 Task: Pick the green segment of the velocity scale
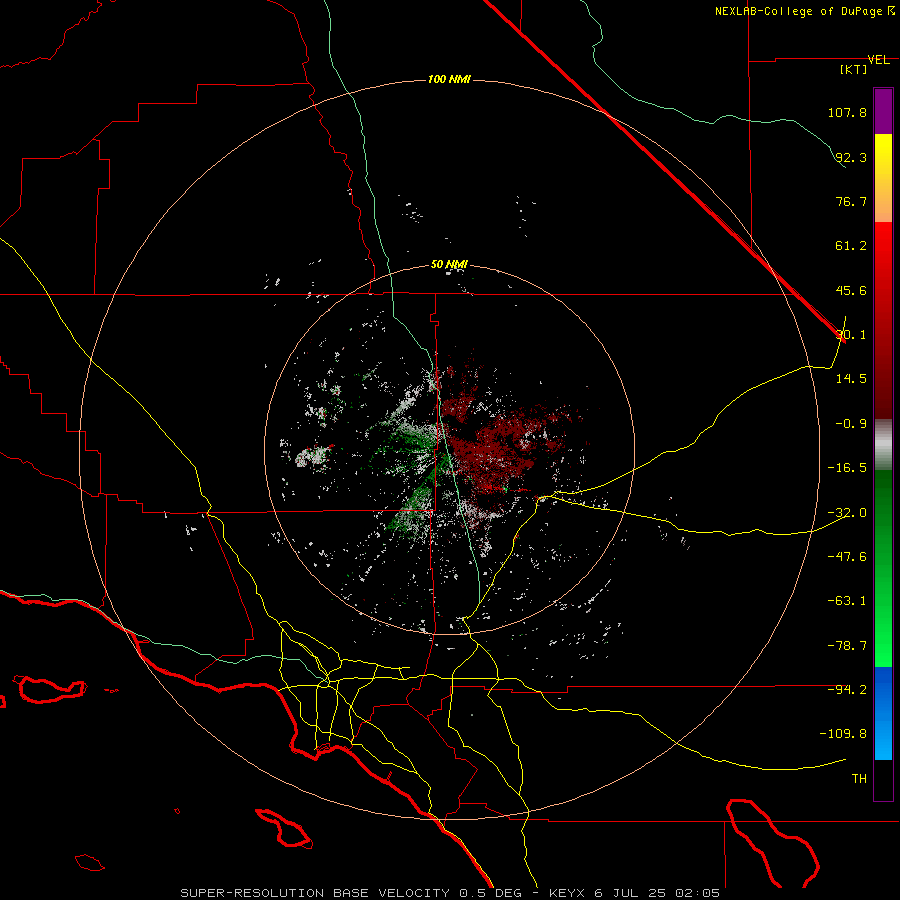click(x=883, y=568)
